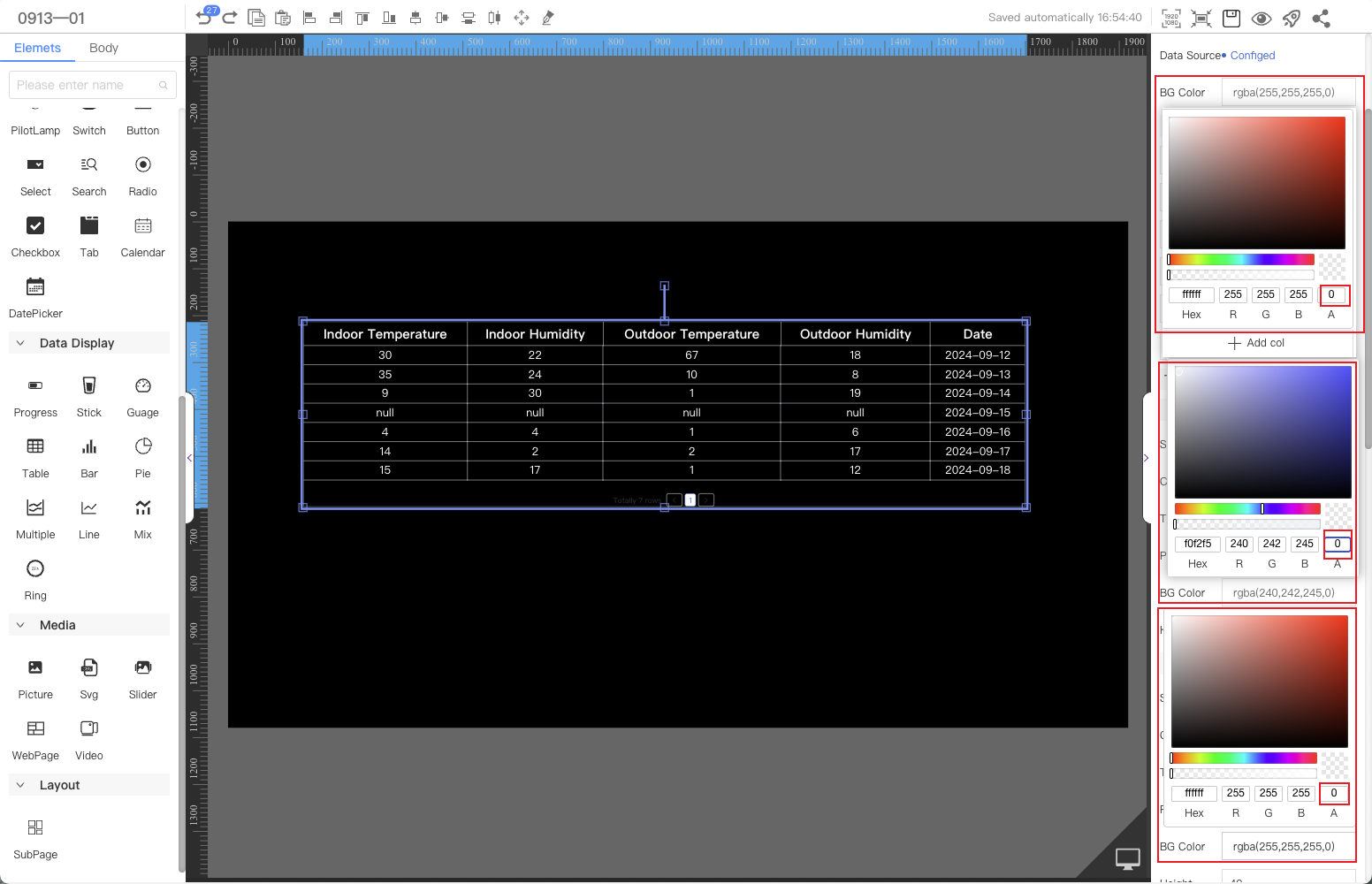Click the 'Please enter name' search field

(85, 85)
